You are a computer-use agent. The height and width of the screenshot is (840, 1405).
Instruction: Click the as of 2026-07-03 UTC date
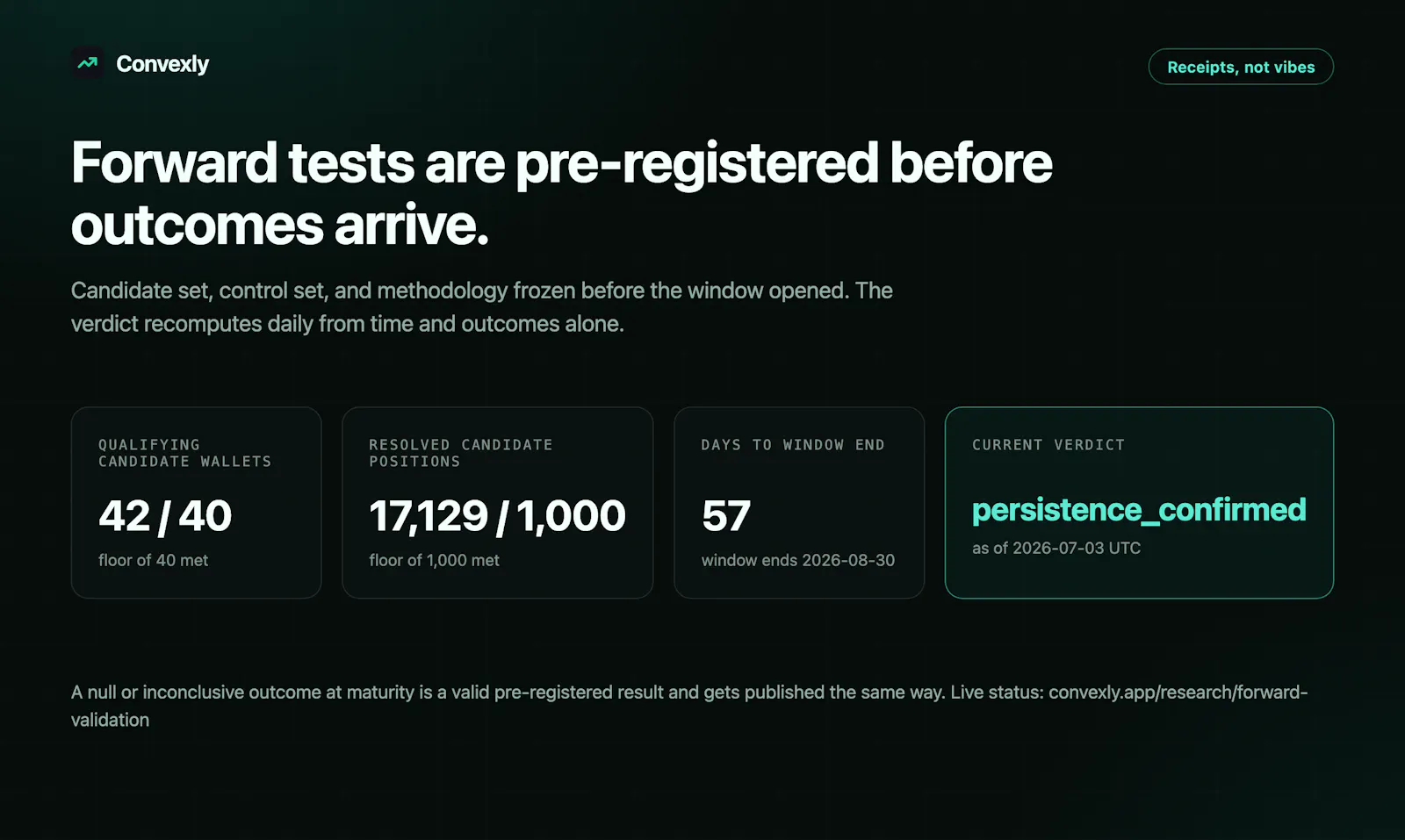click(x=1056, y=548)
